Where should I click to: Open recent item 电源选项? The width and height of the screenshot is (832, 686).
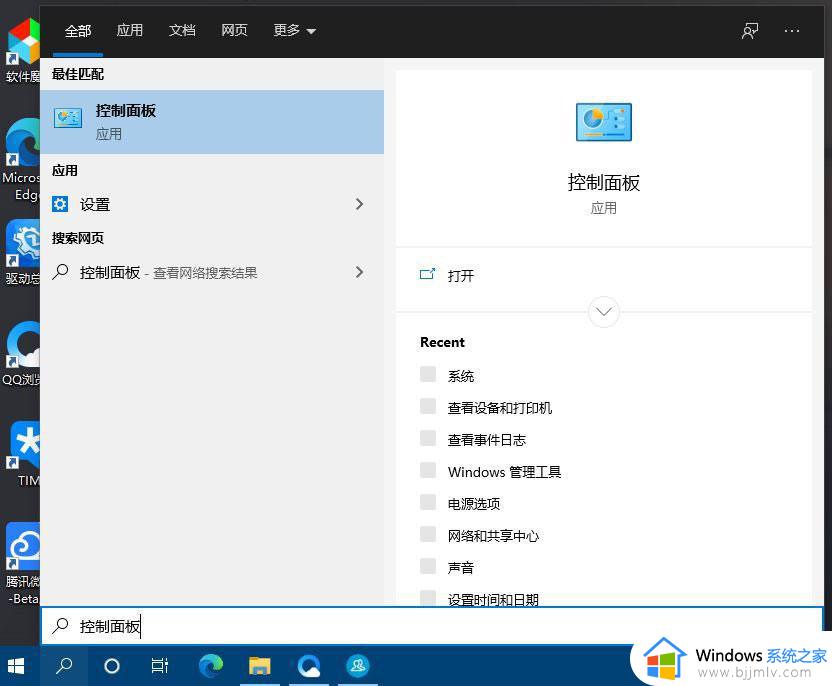coord(473,503)
